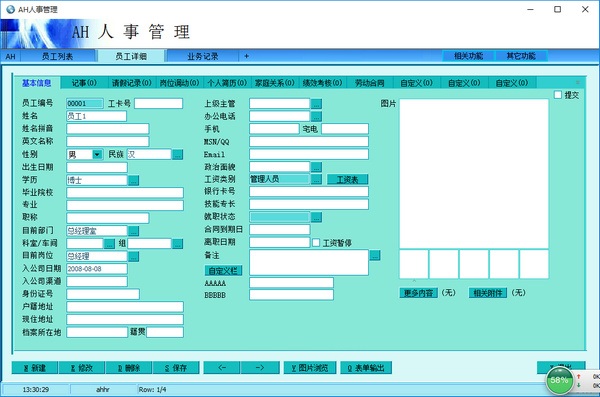Click S 保存 button

click(x=176, y=368)
